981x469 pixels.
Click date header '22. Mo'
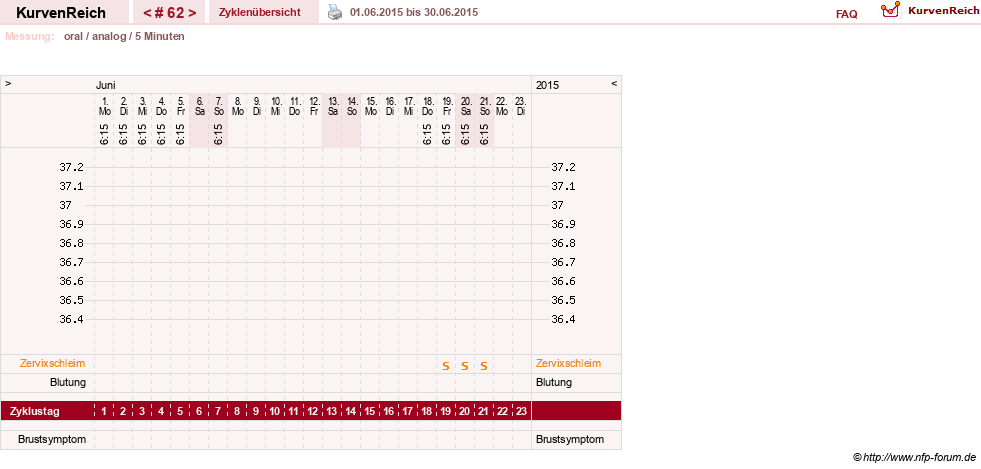tap(502, 106)
